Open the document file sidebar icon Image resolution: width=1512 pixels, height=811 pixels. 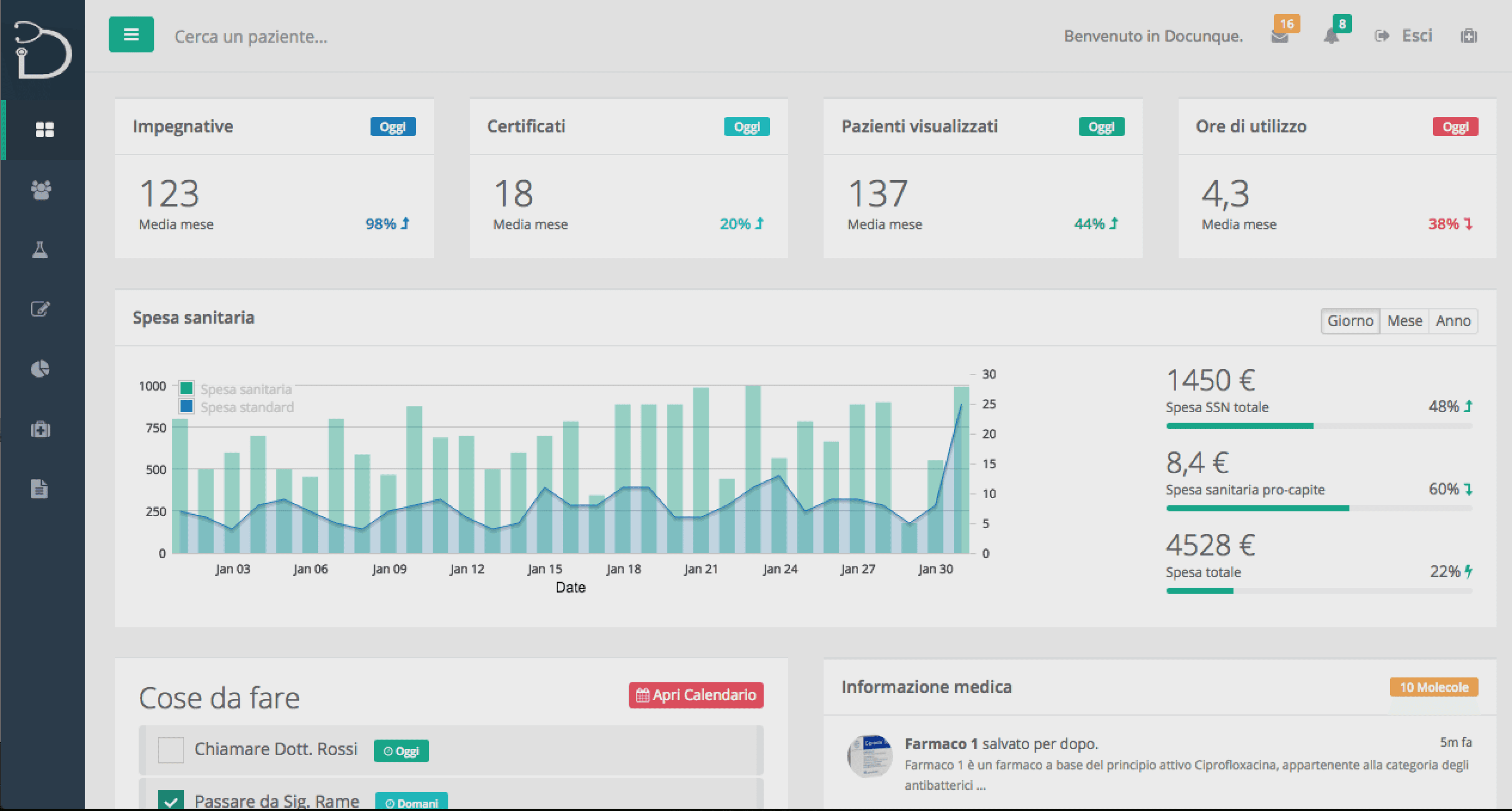pos(39,489)
